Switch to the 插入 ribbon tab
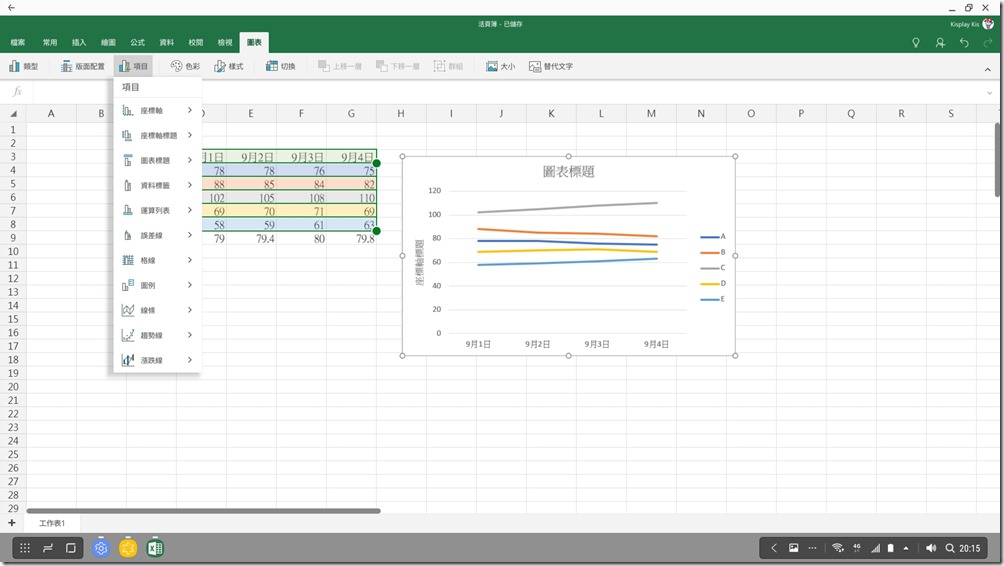Viewport: 1004px width, 566px height. click(x=79, y=43)
